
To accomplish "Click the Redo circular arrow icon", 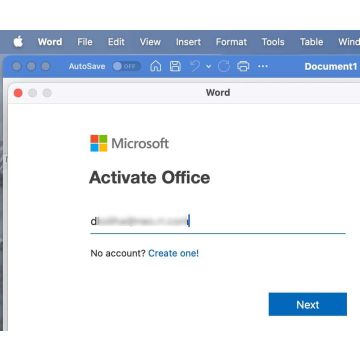I will (224, 66).
